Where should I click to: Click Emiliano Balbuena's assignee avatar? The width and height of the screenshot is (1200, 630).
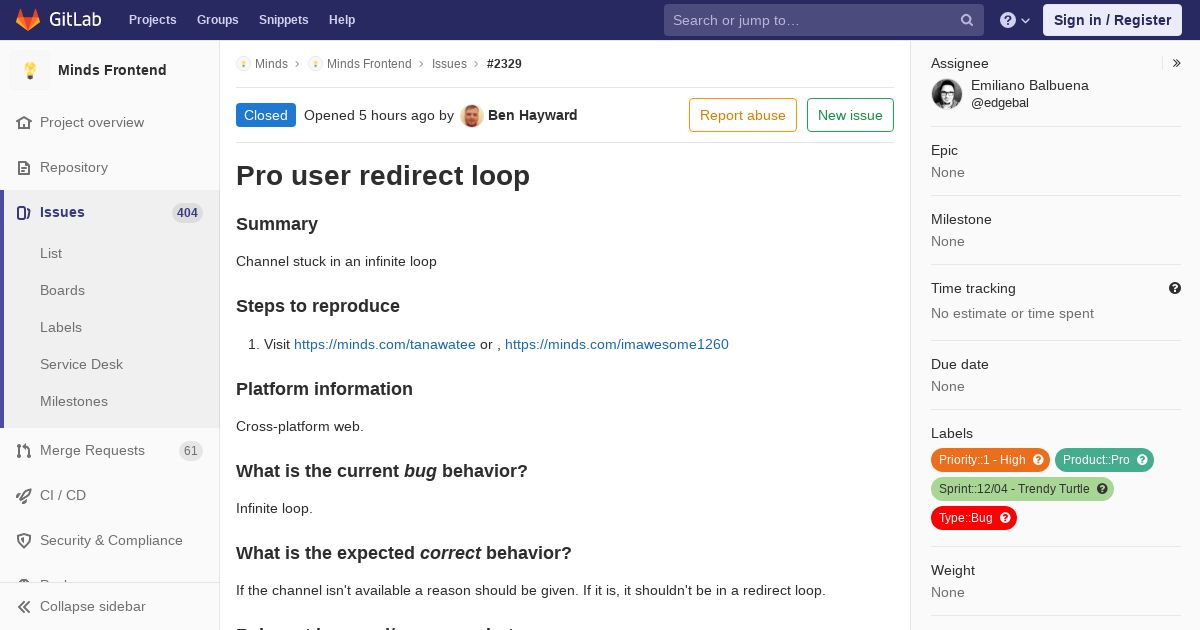pos(947,94)
